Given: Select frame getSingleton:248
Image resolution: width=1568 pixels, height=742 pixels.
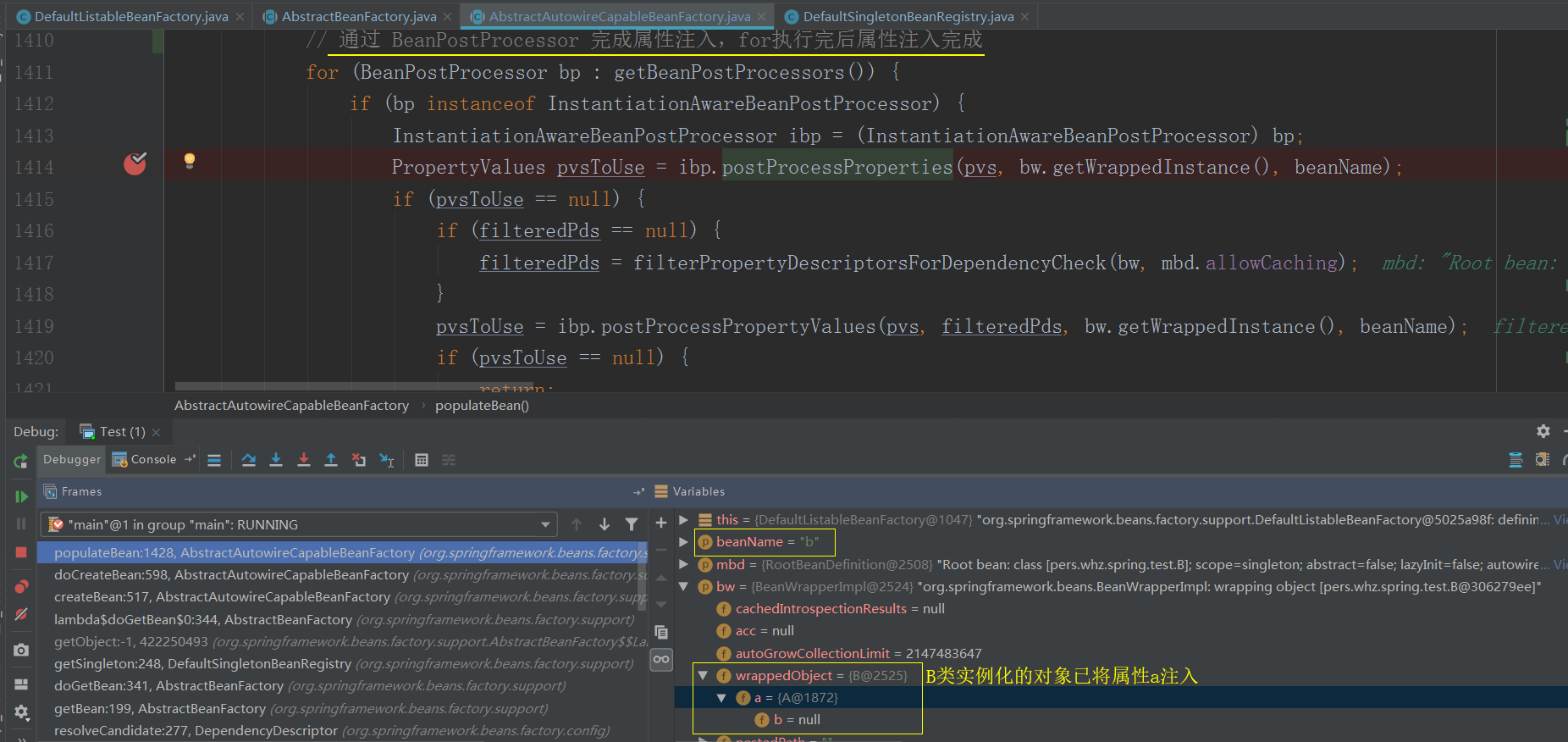Looking at the screenshot, I should pos(344,664).
